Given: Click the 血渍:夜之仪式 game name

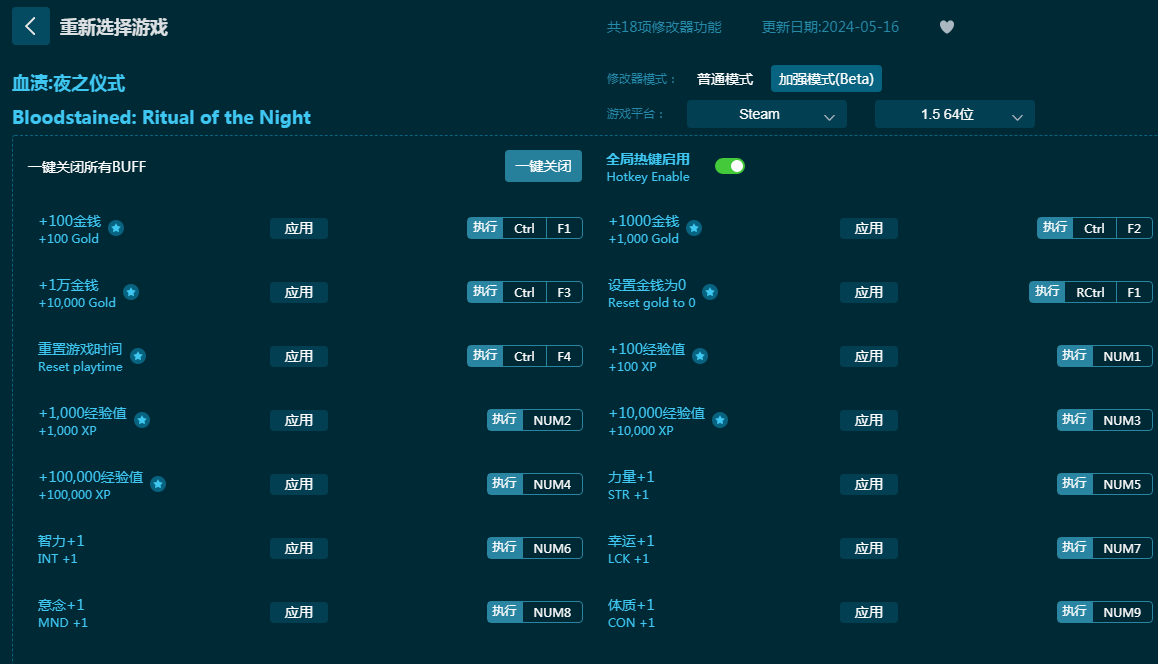Looking at the screenshot, I should point(69,83).
